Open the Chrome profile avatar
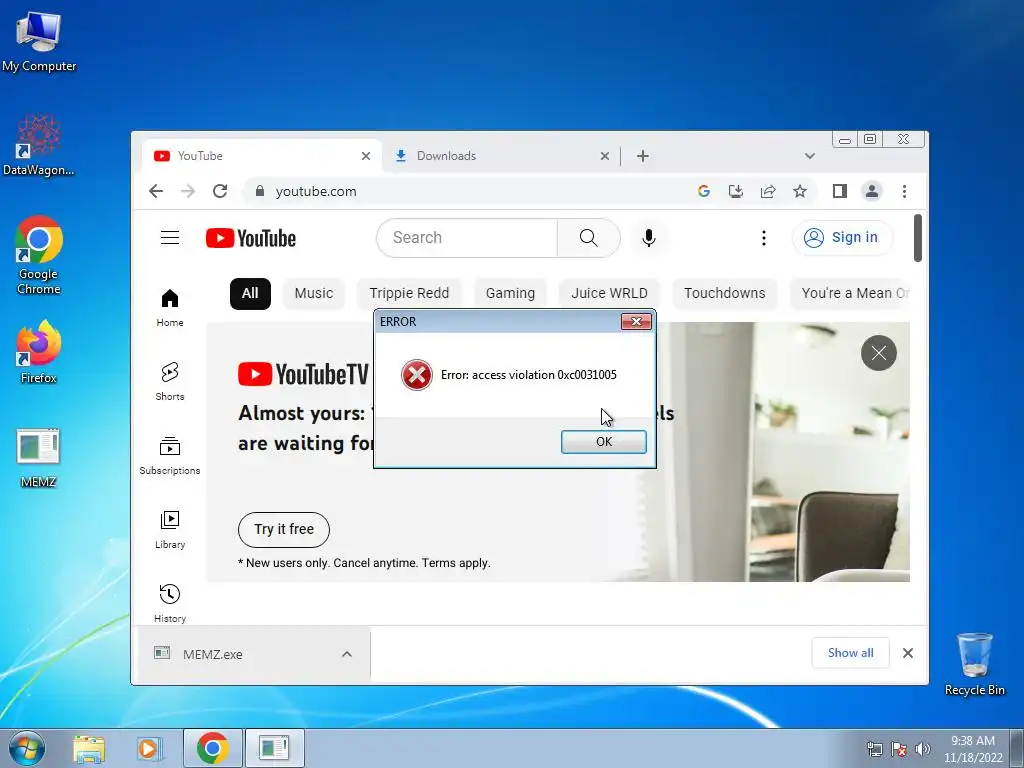 tap(872, 191)
